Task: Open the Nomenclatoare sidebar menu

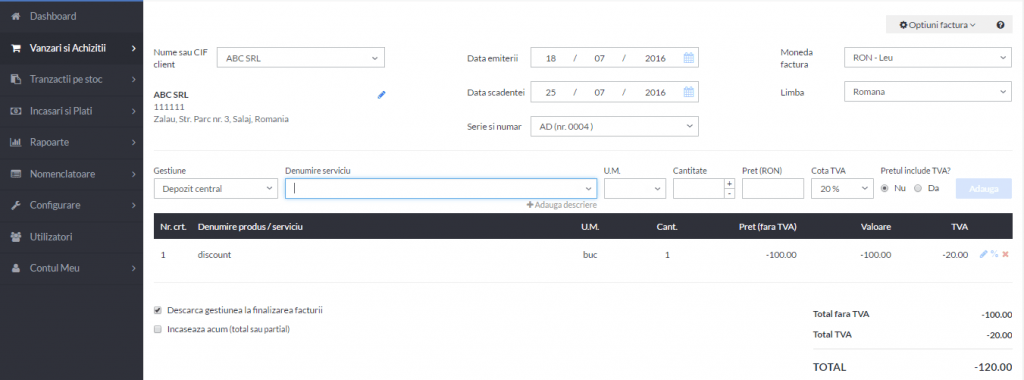Action: [x=71, y=174]
